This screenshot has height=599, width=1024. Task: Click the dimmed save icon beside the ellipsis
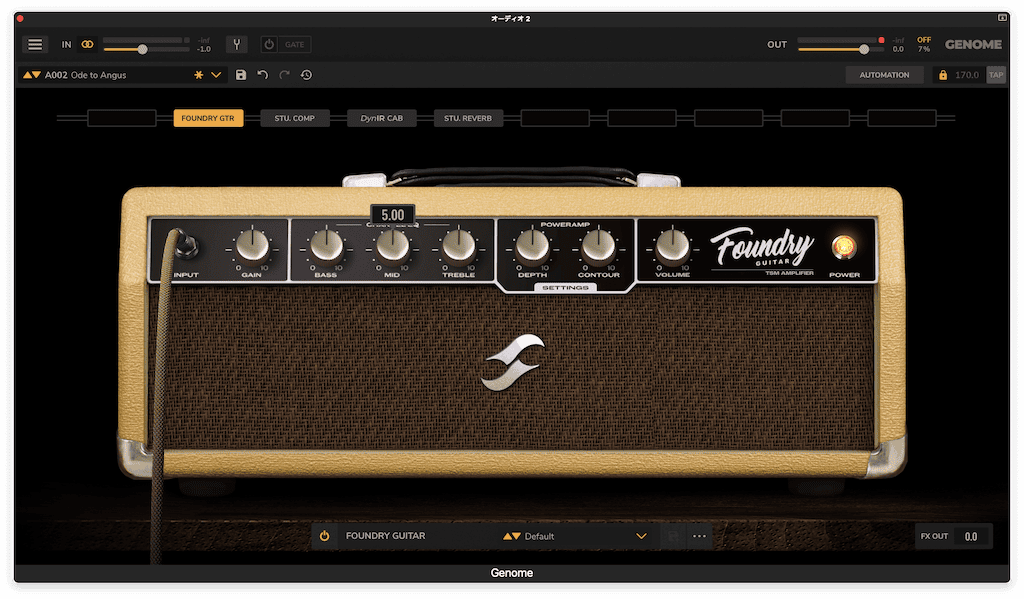pos(673,536)
